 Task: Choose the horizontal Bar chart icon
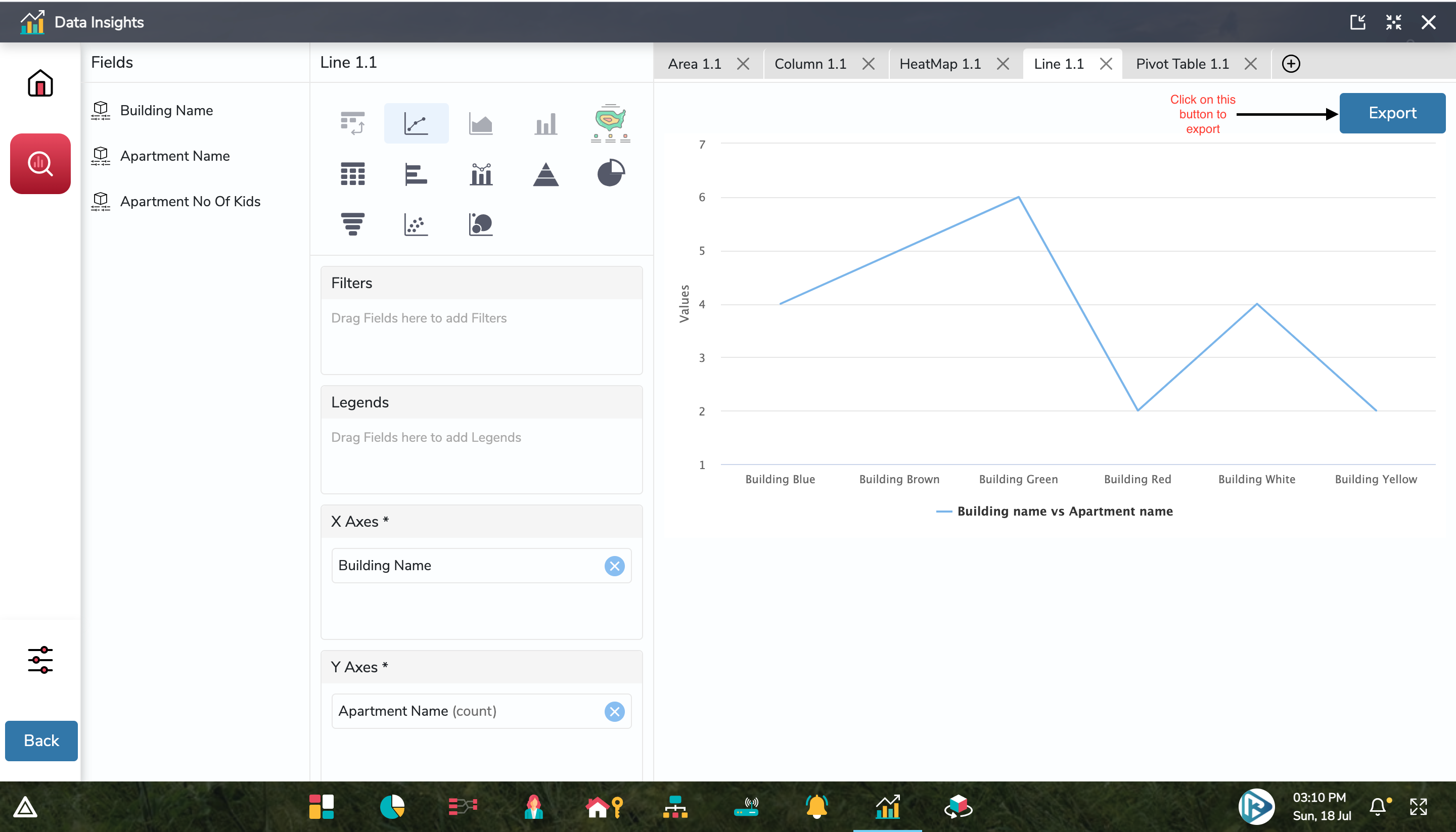[x=416, y=174]
